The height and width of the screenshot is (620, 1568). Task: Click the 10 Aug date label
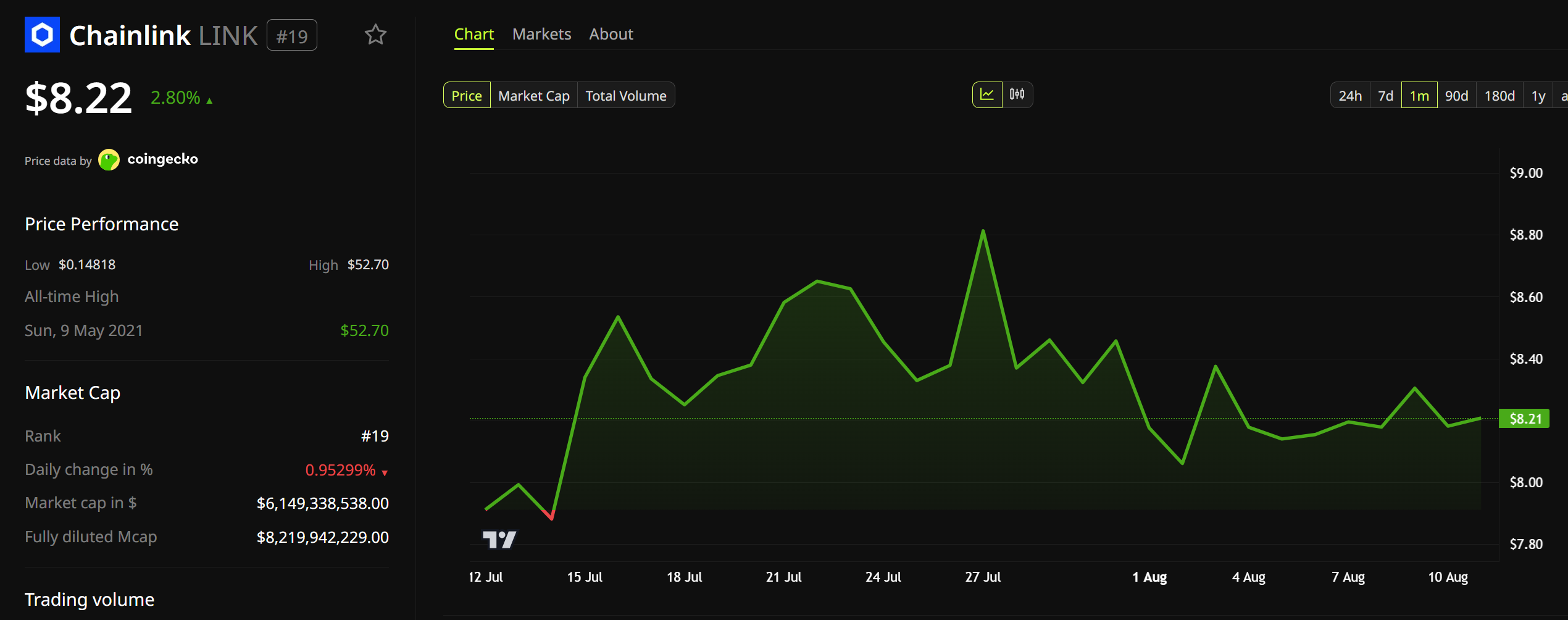click(x=1448, y=577)
